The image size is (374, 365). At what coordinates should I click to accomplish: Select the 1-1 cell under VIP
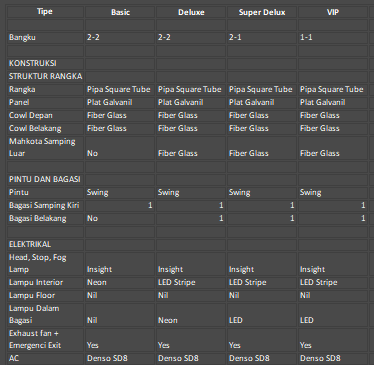(333, 37)
